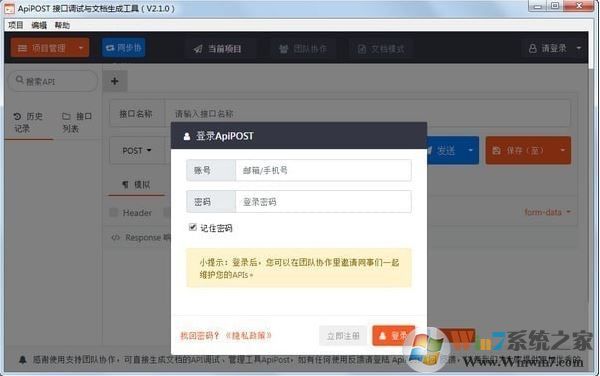The width and height of the screenshot is (600, 376).
Task: Click the blue 同步 button
Action: click(x=124, y=48)
